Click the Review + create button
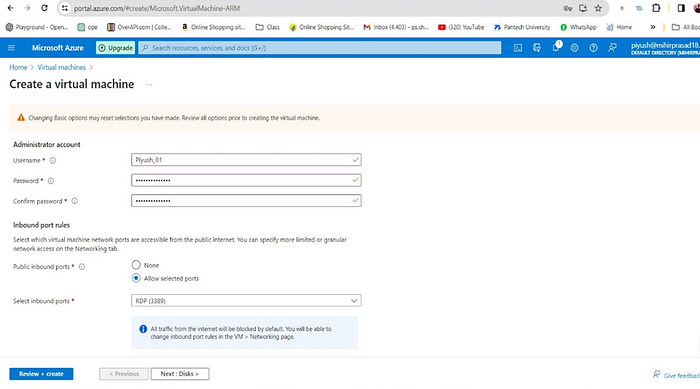The image size is (700, 389). pyautogui.click(x=41, y=374)
